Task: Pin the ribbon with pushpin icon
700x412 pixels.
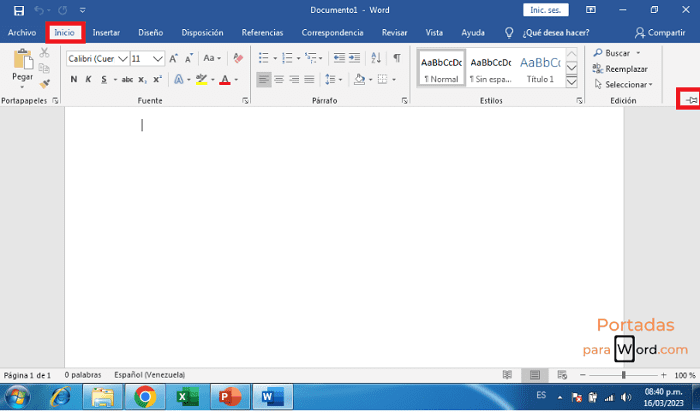Action: 688,99
